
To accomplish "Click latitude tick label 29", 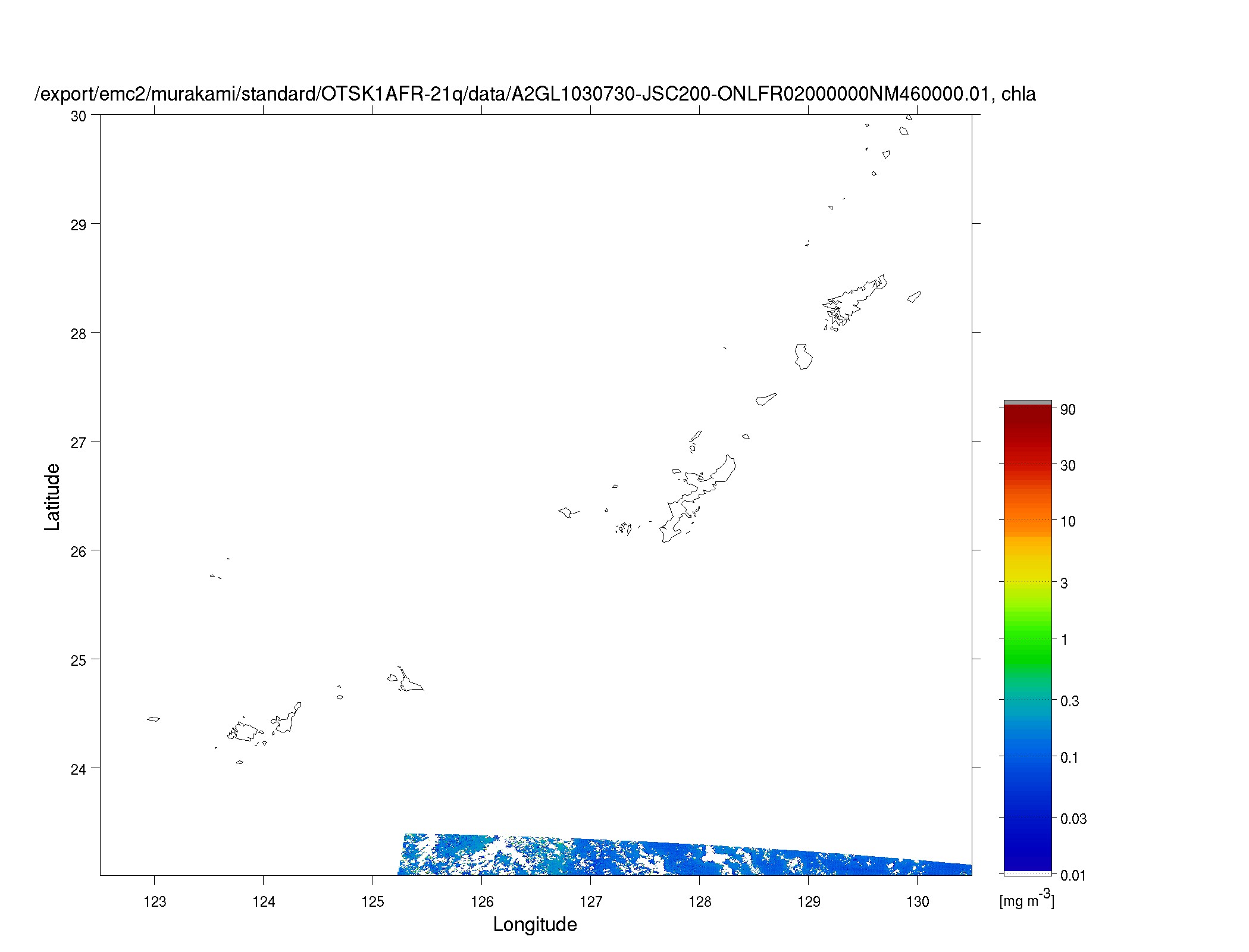I will 78,225.
